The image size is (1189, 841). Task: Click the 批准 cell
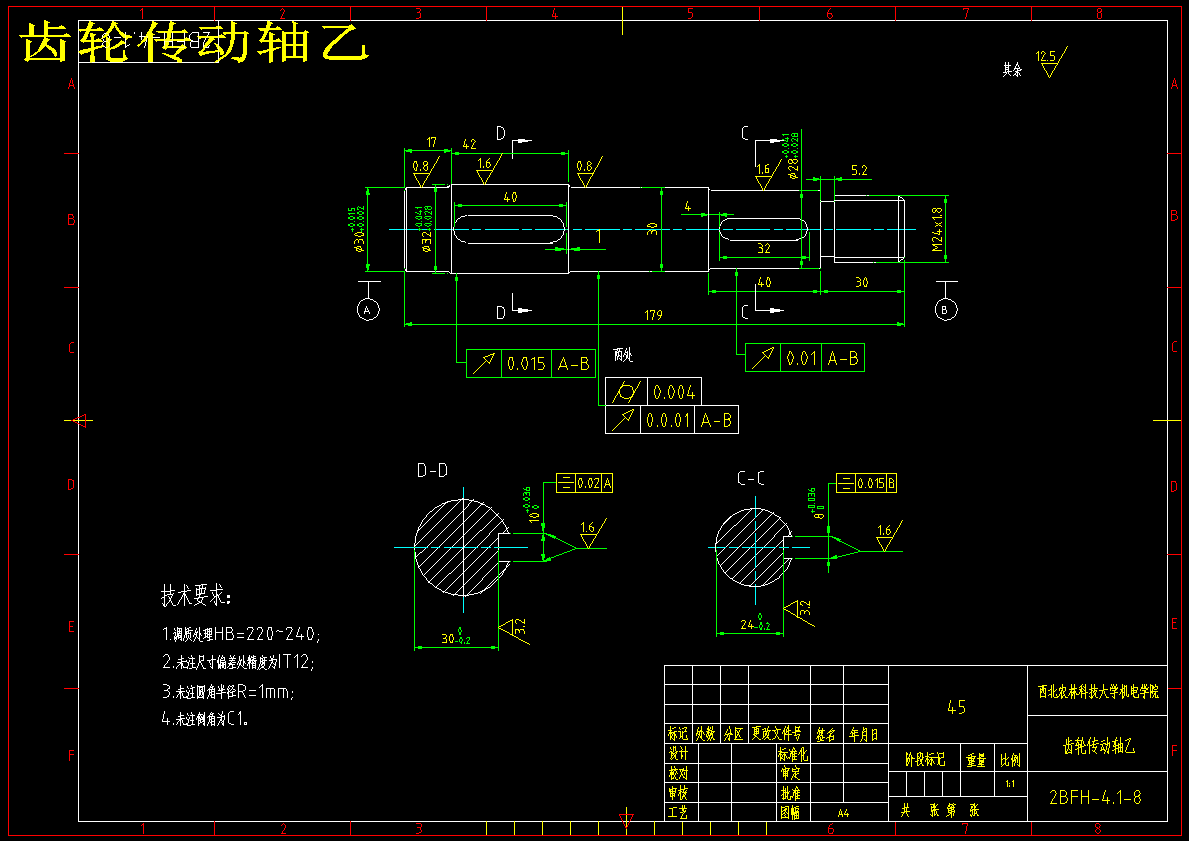coord(791,793)
